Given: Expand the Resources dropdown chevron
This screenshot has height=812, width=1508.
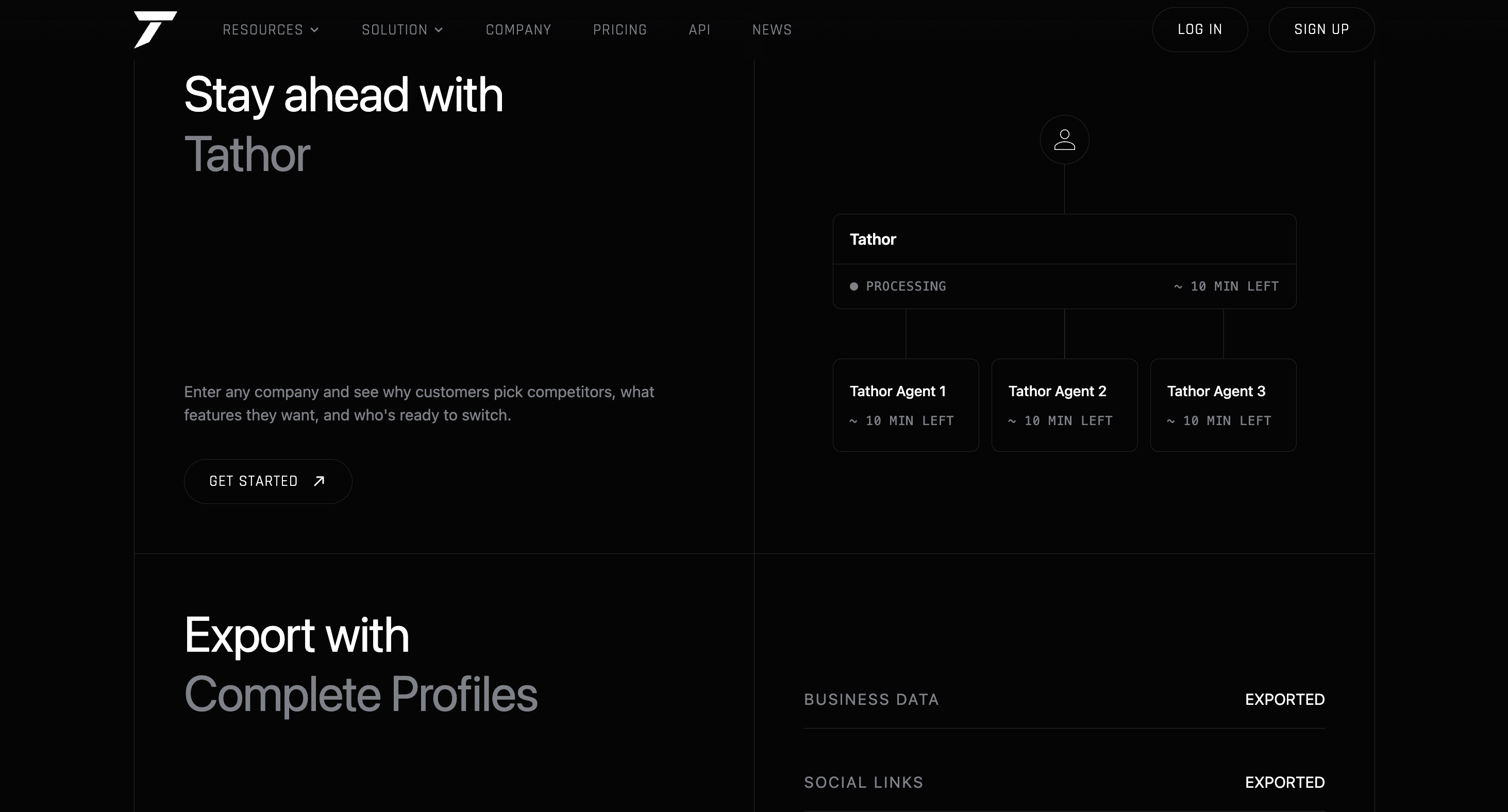Looking at the screenshot, I should pos(314,30).
